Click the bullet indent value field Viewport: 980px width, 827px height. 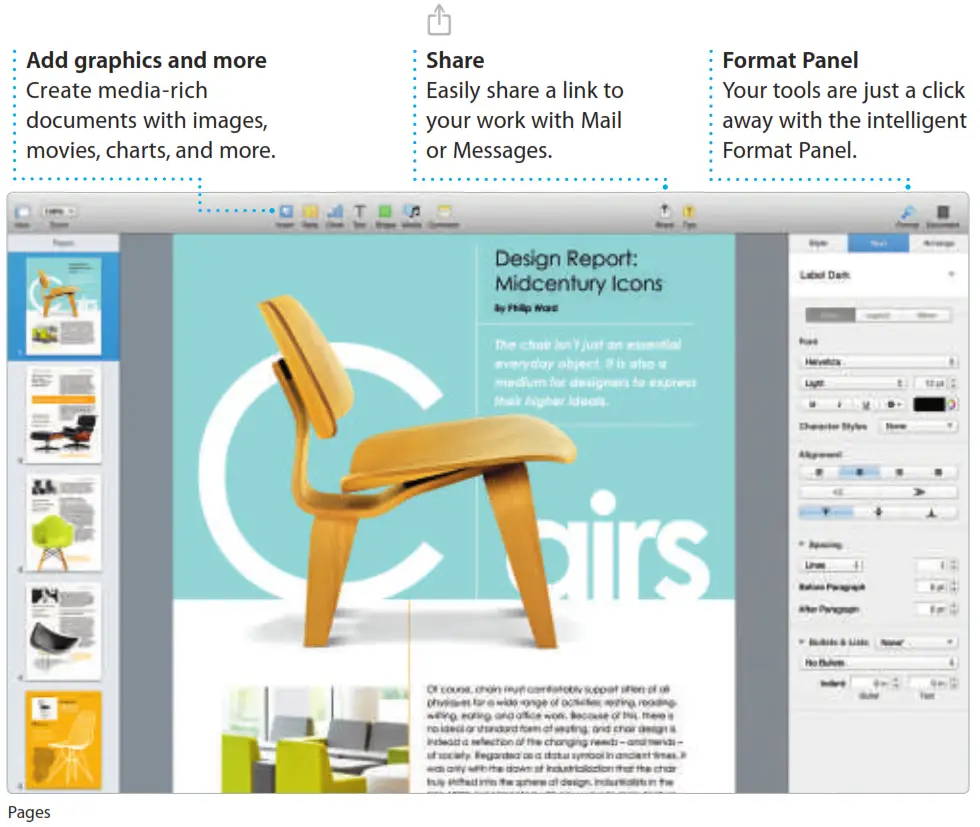coord(871,683)
